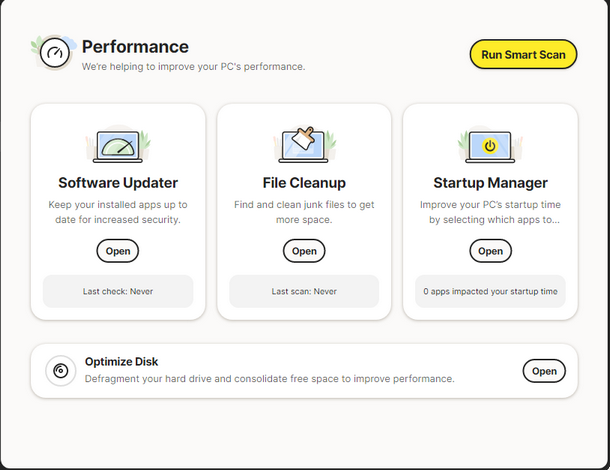Click the "Find and clean junk files" description

tap(304, 212)
